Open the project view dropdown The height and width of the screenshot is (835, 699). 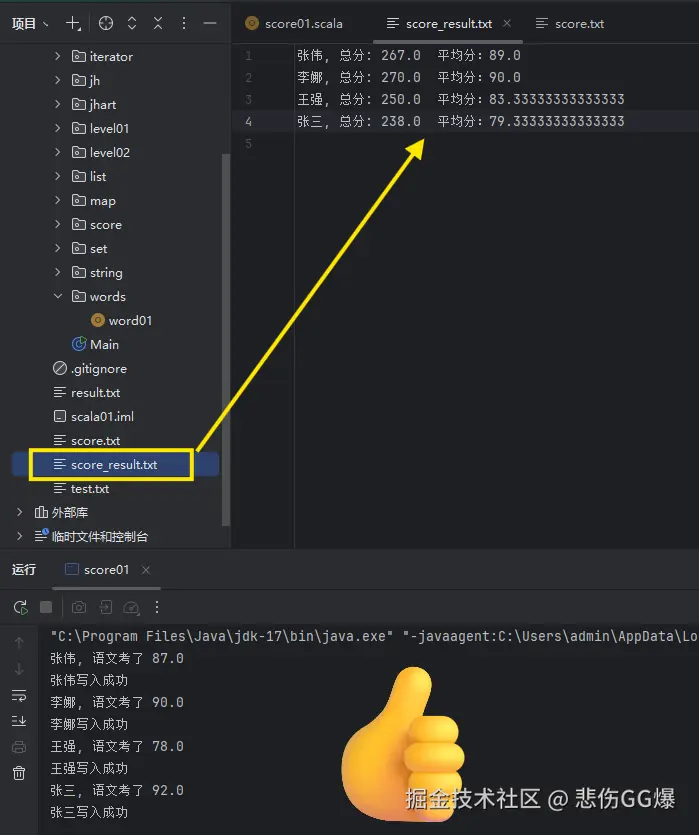[x=30, y=23]
